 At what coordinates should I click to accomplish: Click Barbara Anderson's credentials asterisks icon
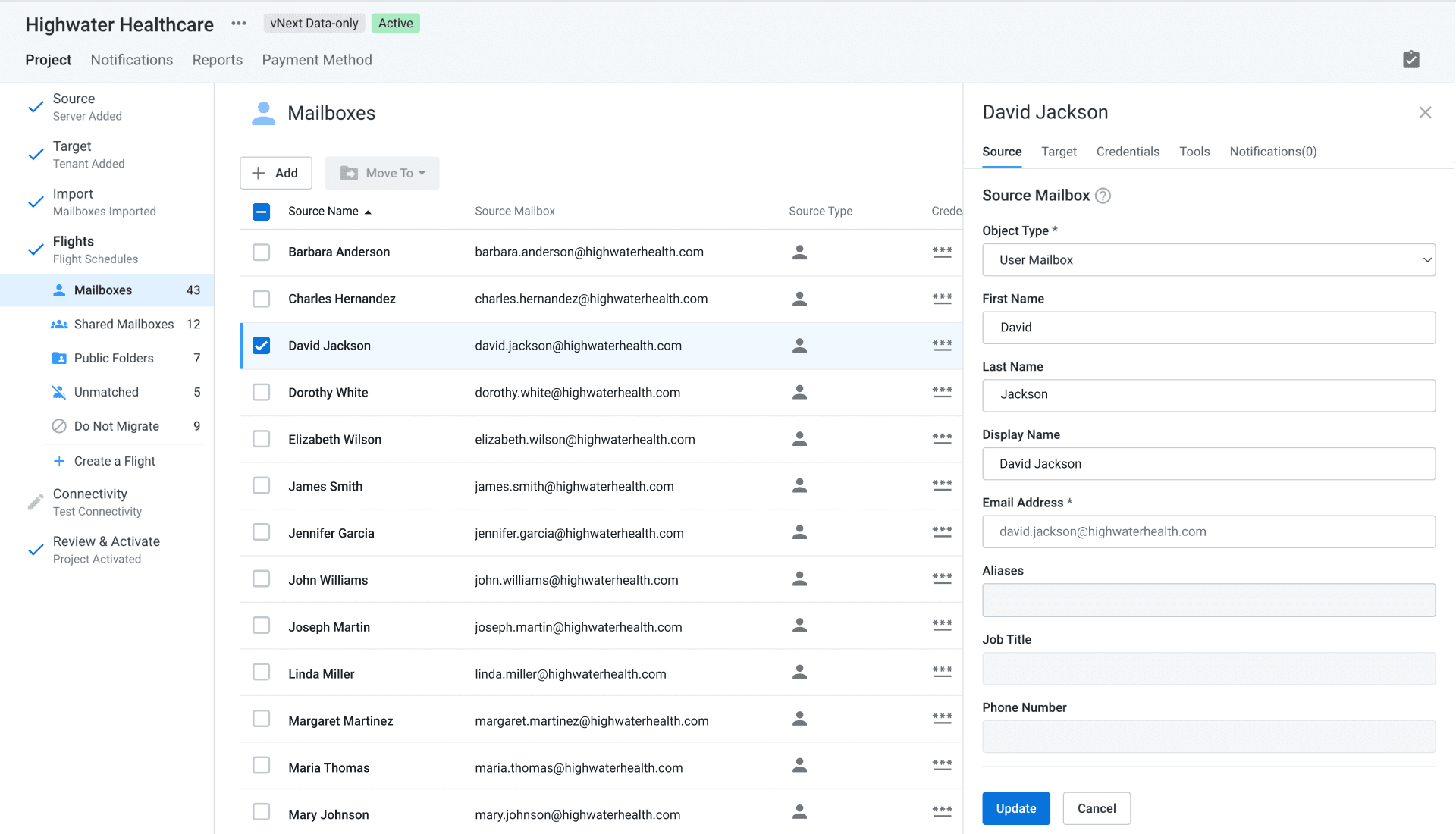click(942, 252)
